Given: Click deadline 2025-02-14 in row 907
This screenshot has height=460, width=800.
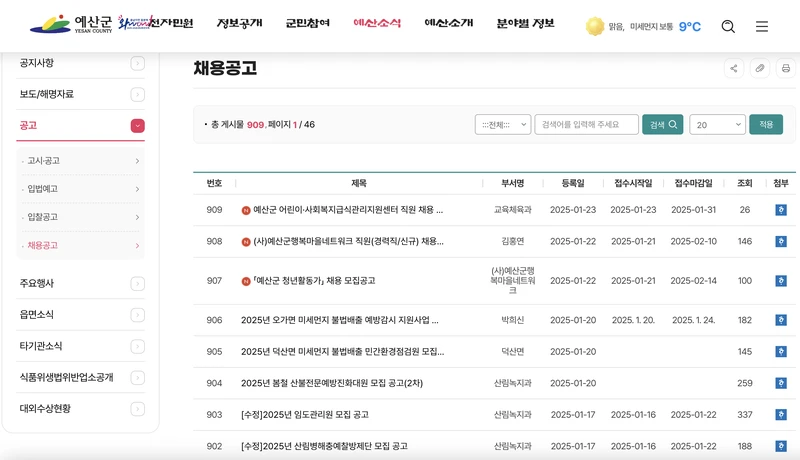Looking at the screenshot, I should (693, 280).
